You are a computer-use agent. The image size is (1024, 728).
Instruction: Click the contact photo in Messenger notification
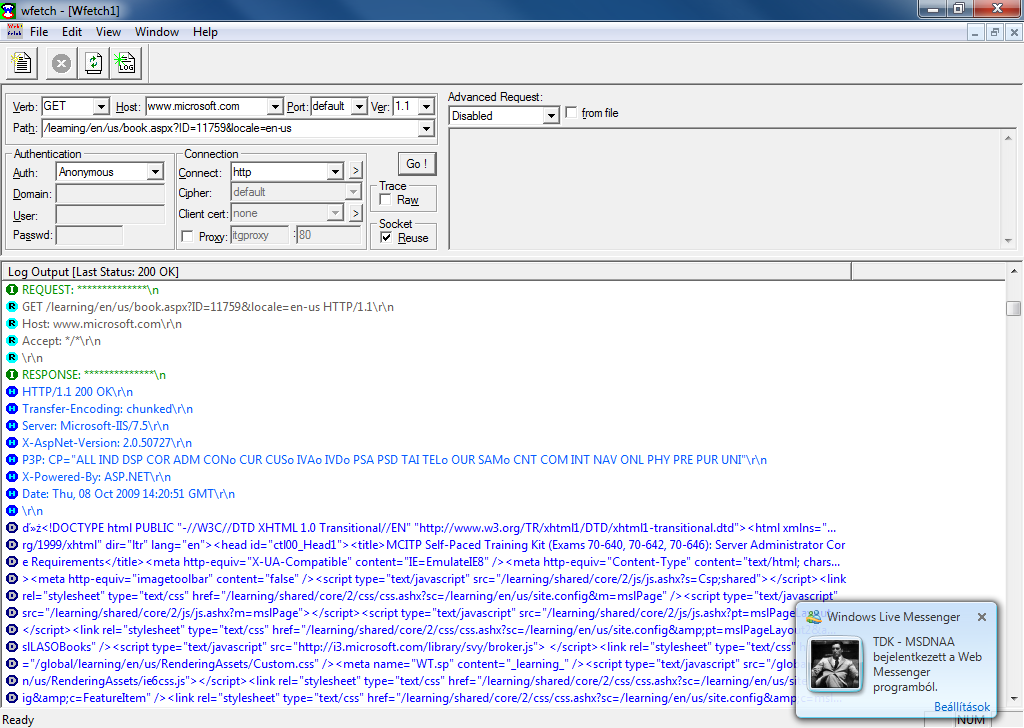pos(835,664)
